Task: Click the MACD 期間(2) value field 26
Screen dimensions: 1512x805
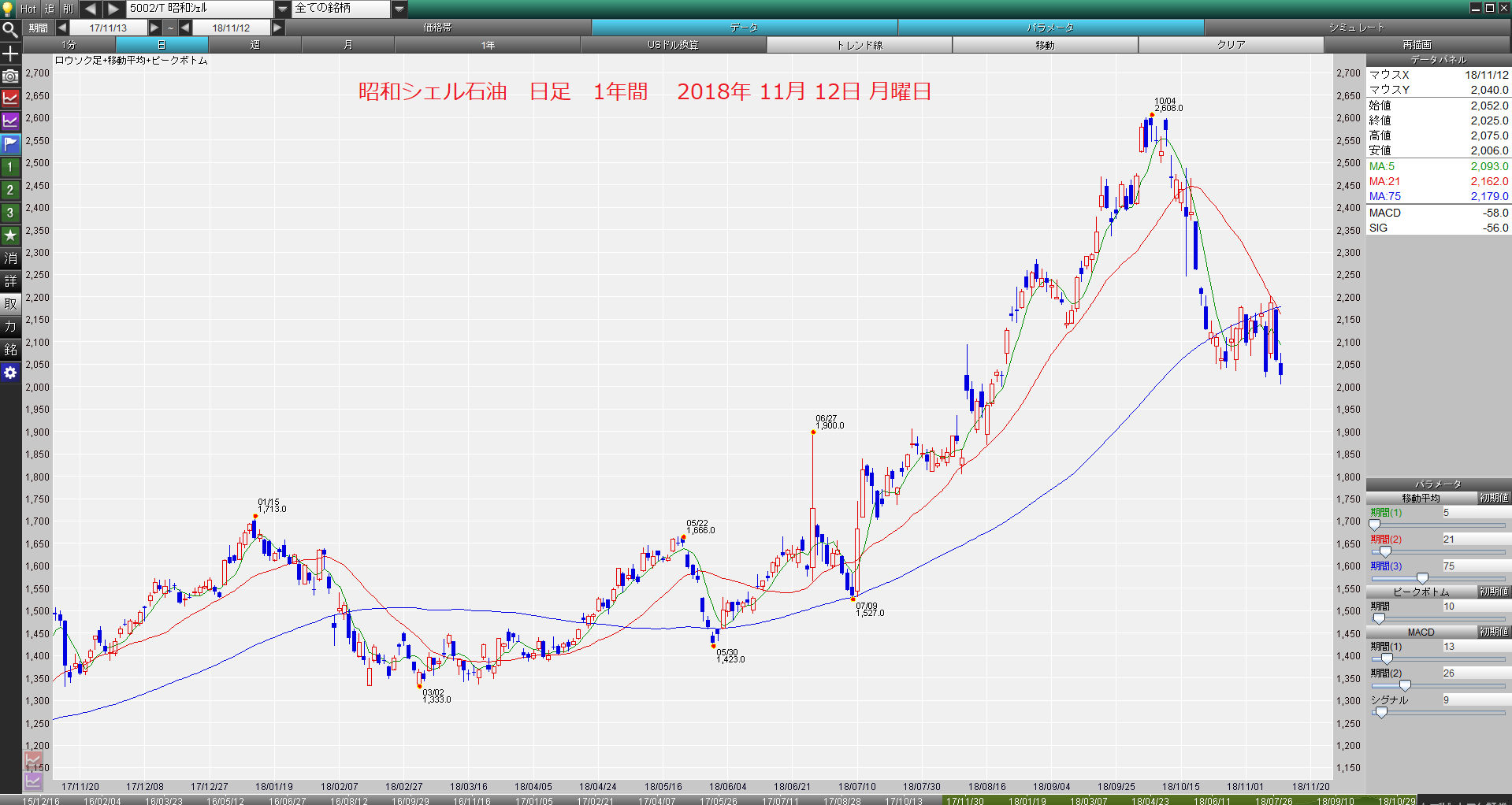Action: 1476,673
